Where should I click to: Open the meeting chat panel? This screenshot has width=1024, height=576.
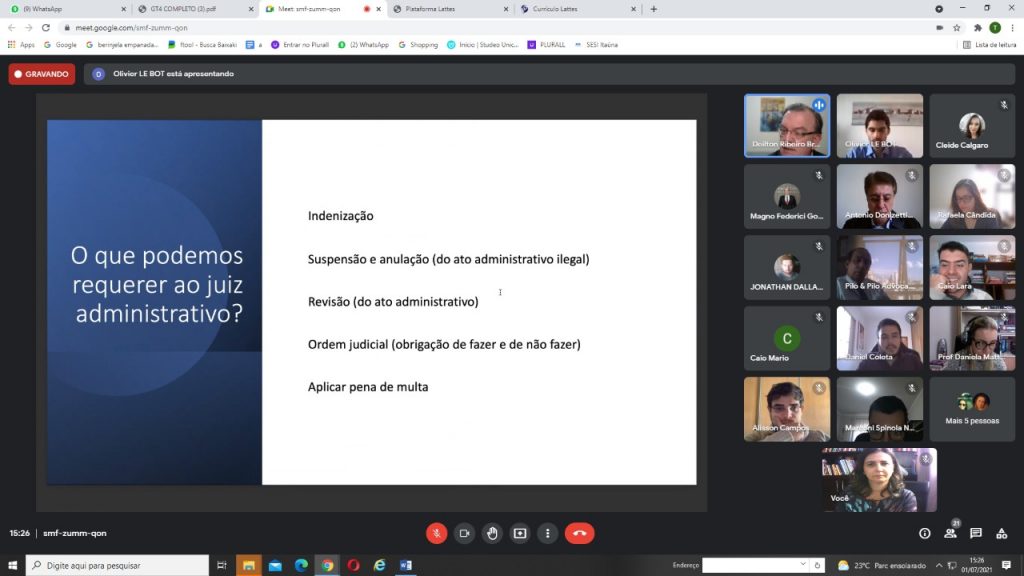976,533
